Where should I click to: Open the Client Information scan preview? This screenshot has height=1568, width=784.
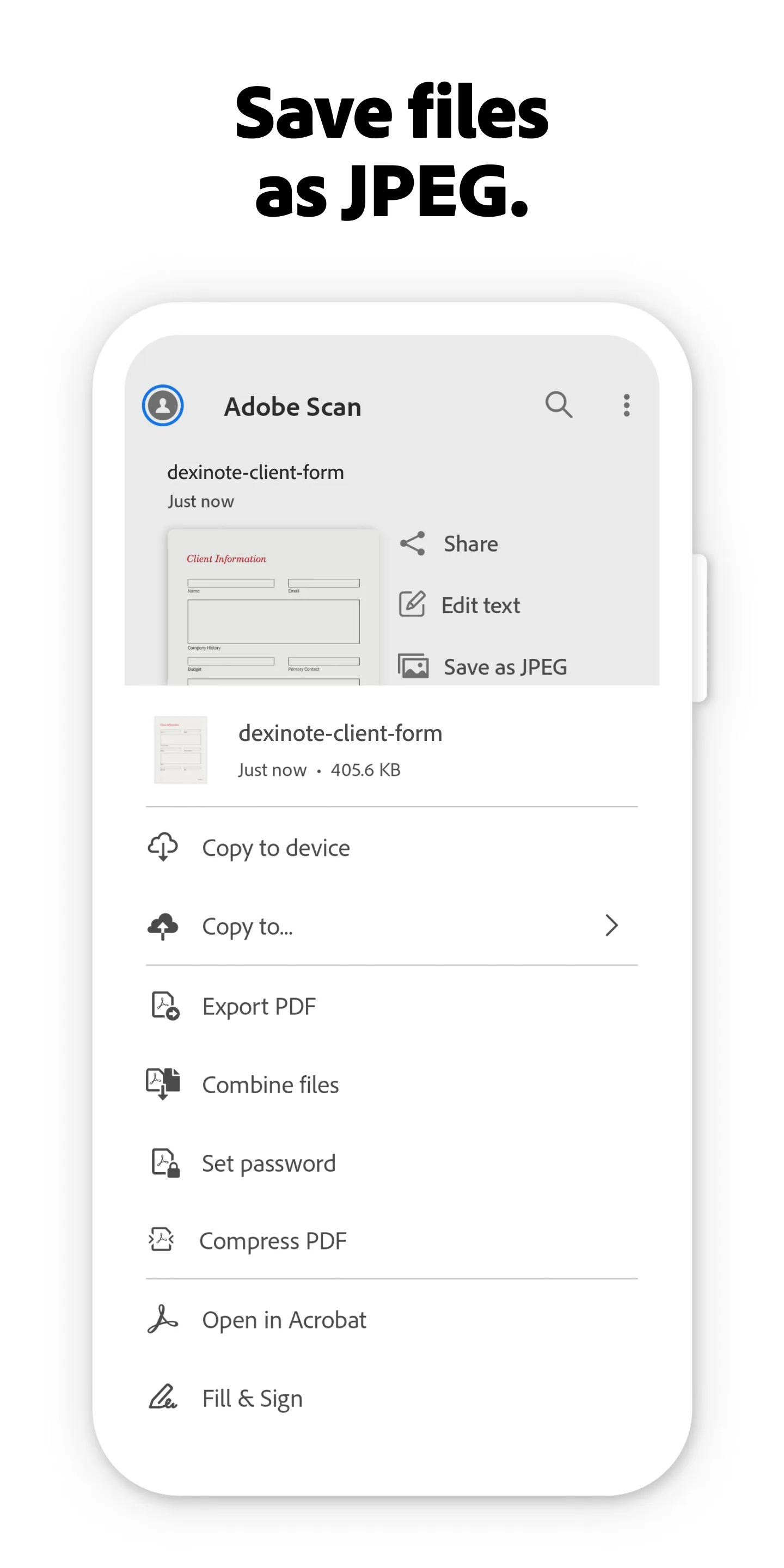[x=273, y=607]
